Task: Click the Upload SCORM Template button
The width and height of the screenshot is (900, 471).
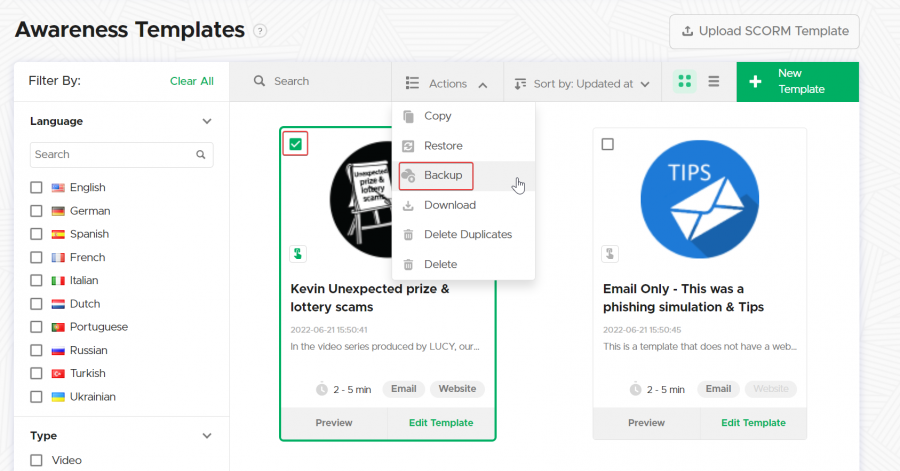Action: [764, 31]
